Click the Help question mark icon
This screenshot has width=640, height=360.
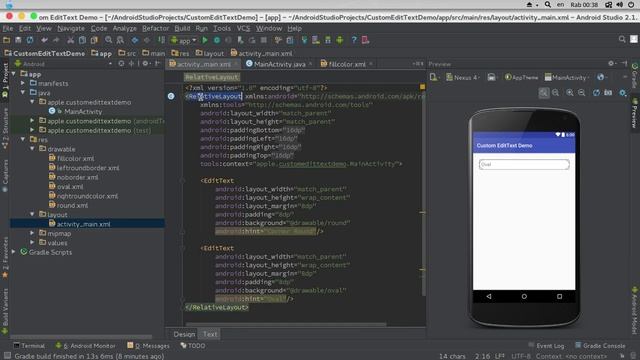pyautogui.click(x=354, y=40)
